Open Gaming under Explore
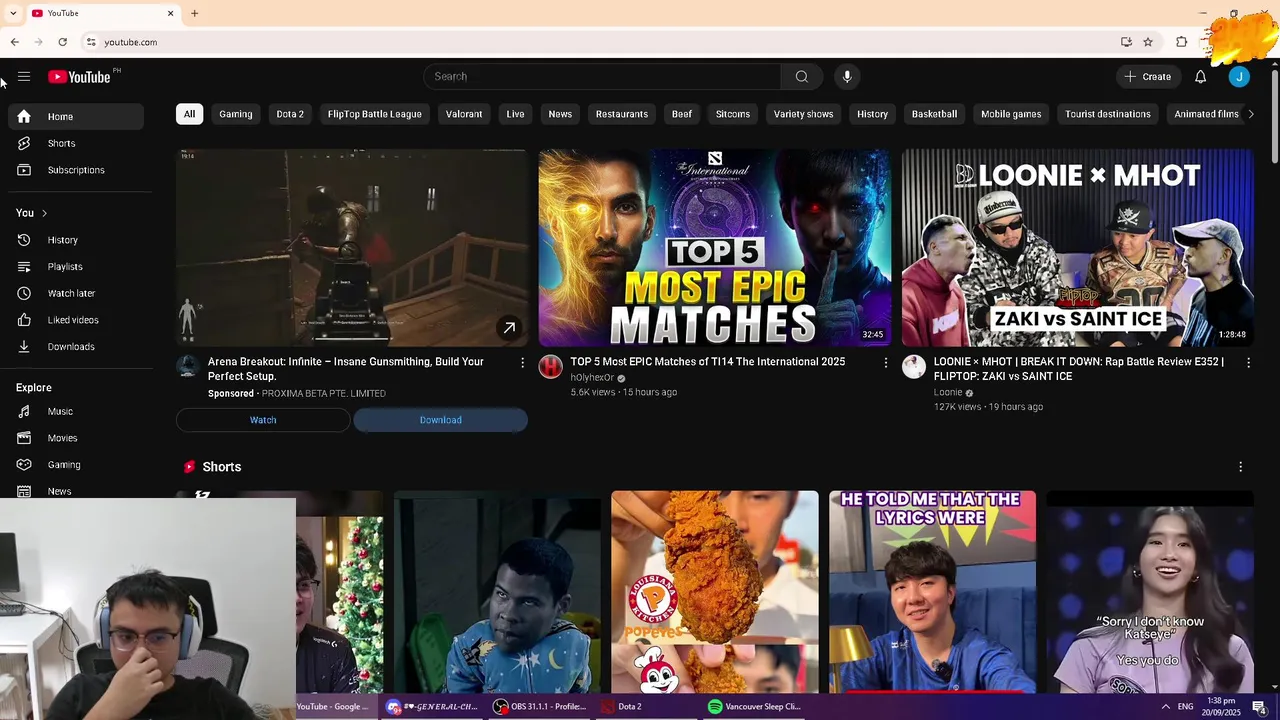This screenshot has width=1280, height=720. [x=76, y=465]
